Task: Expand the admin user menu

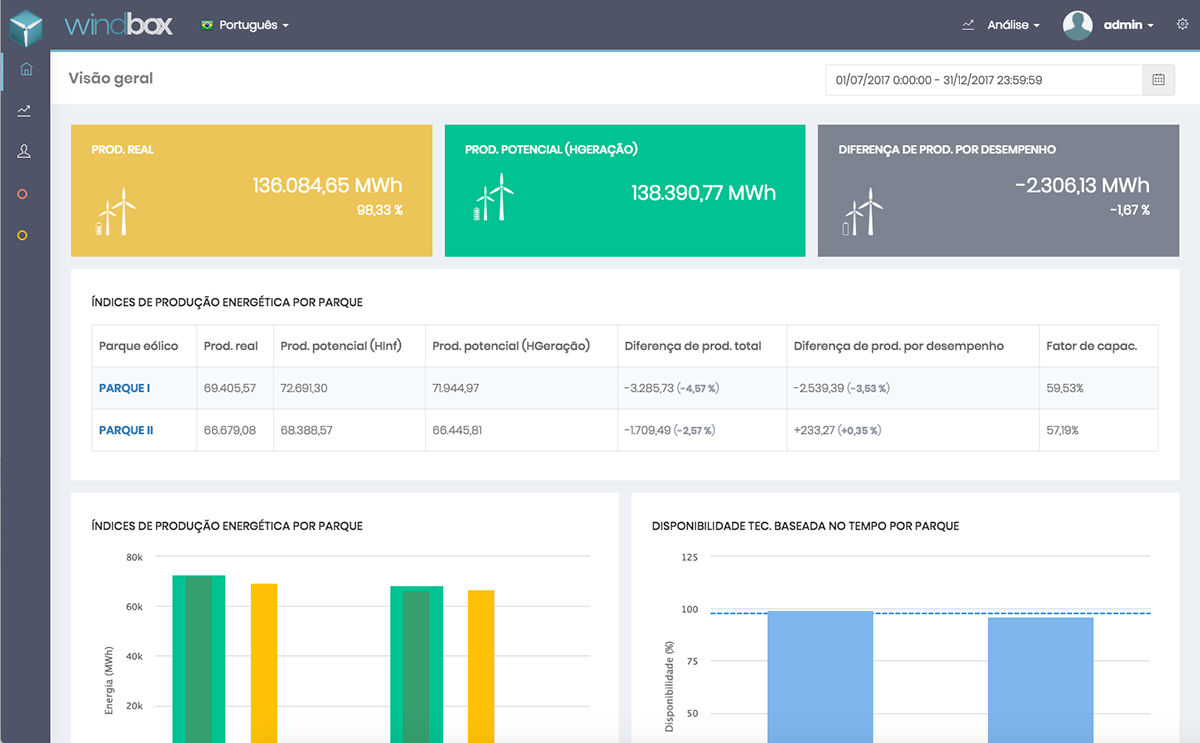Action: point(1128,25)
